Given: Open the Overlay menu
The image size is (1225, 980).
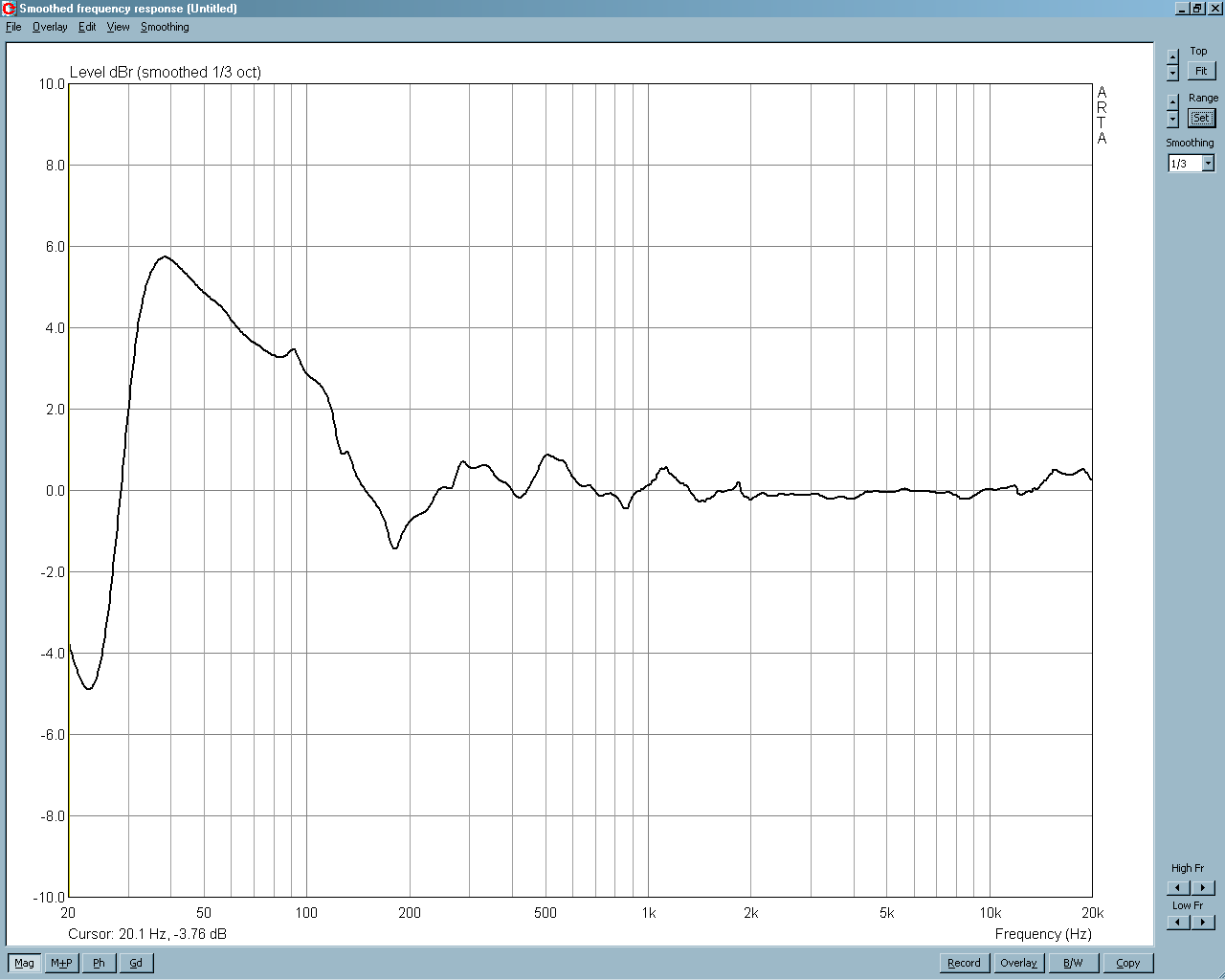Looking at the screenshot, I should 50,27.
